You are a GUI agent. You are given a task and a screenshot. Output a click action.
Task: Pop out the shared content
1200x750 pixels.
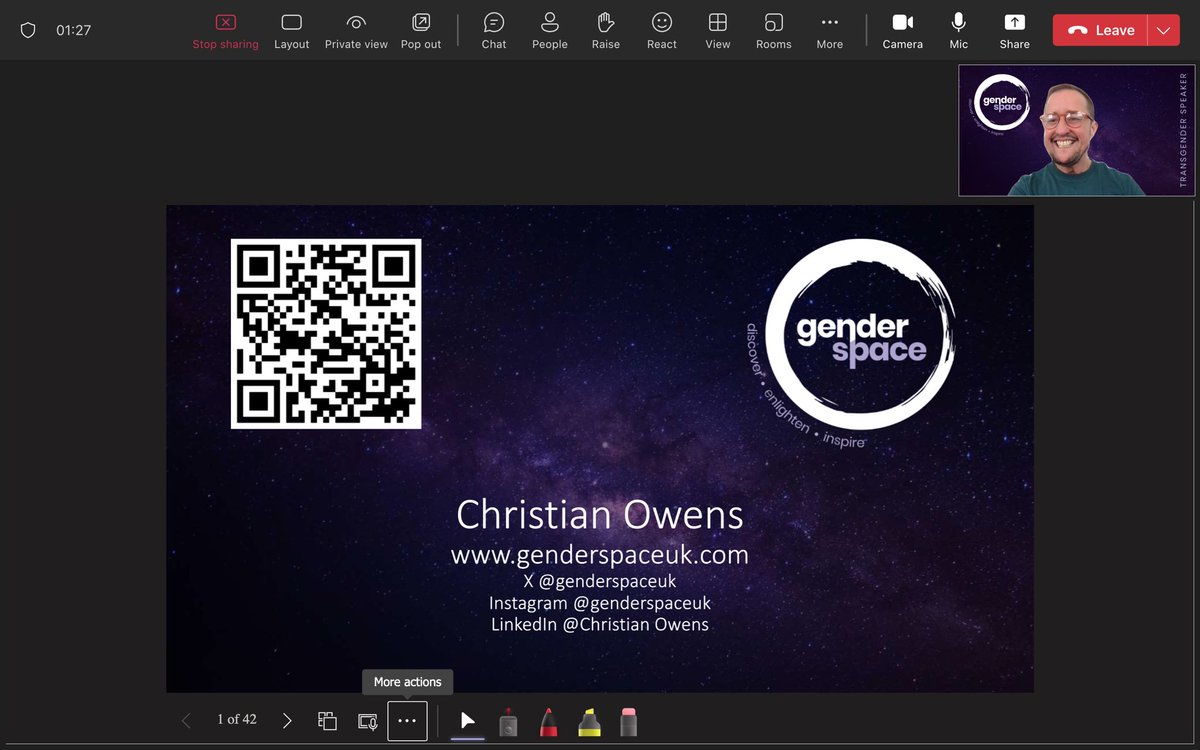[421, 31]
